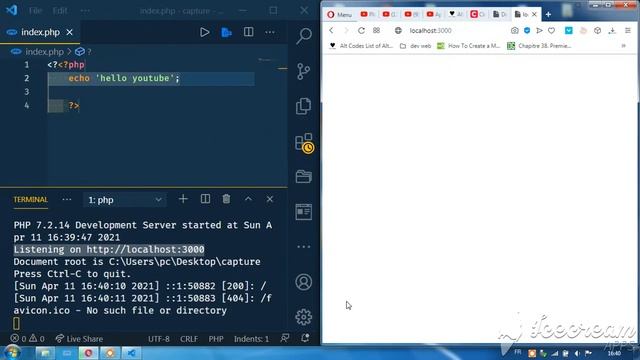Open Manage settings gear in VS Code

coord(304,317)
